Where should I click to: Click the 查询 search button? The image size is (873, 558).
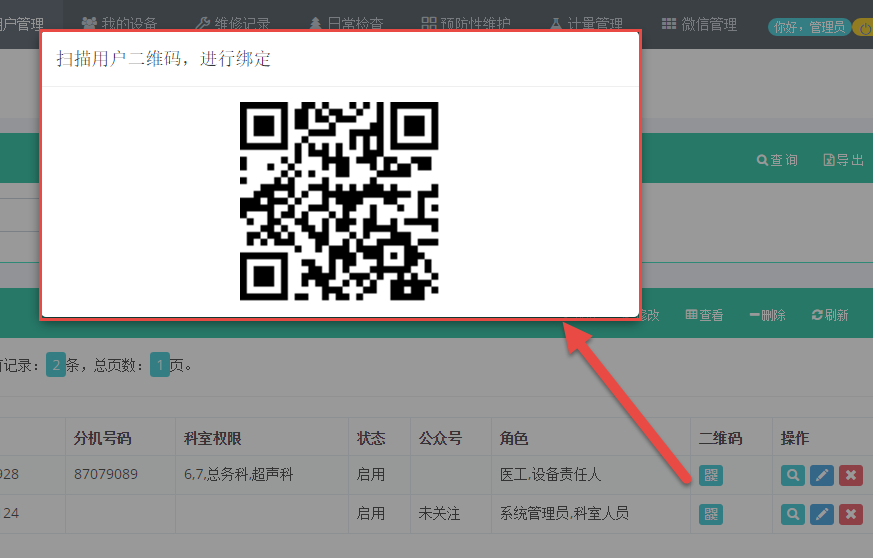[777, 160]
